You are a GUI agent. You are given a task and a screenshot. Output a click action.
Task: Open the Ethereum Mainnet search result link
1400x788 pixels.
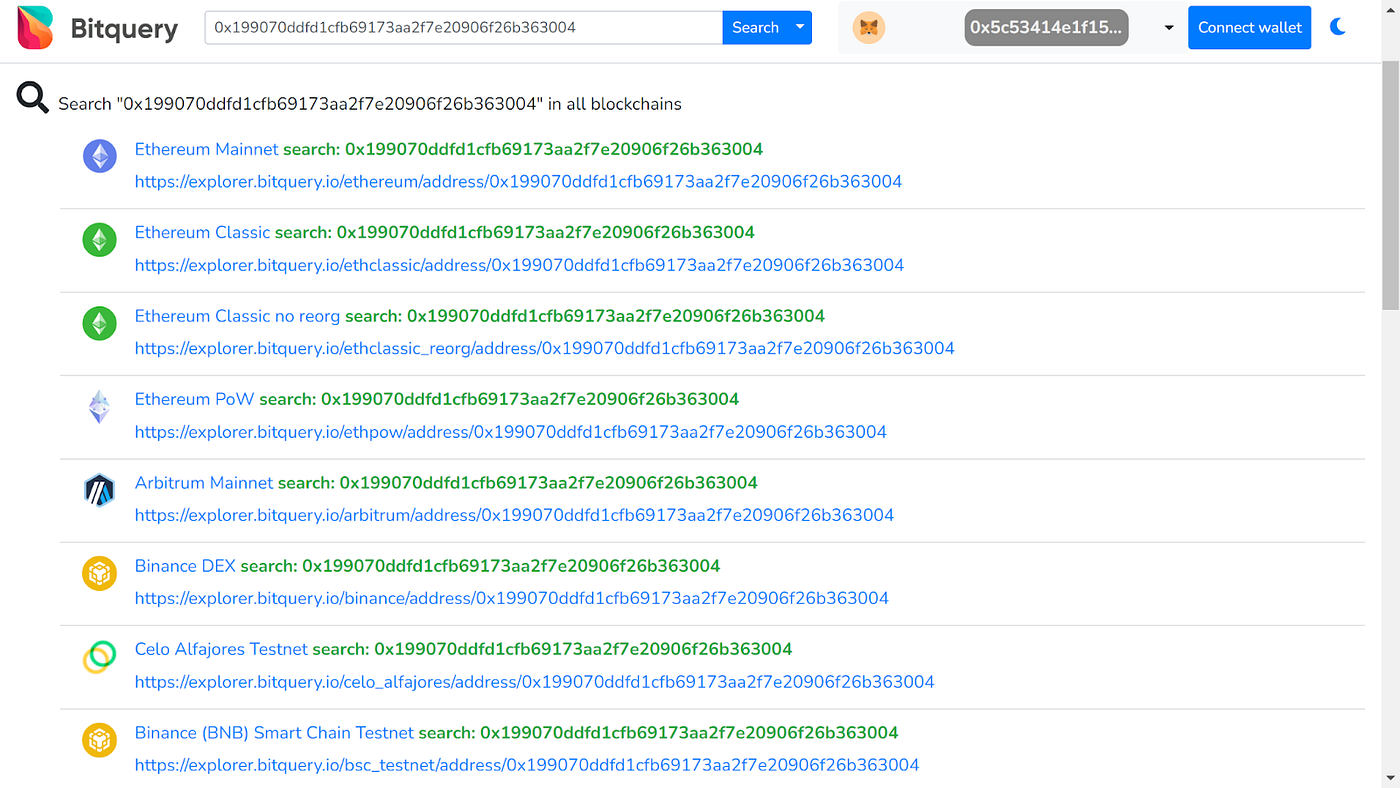click(520, 181)
